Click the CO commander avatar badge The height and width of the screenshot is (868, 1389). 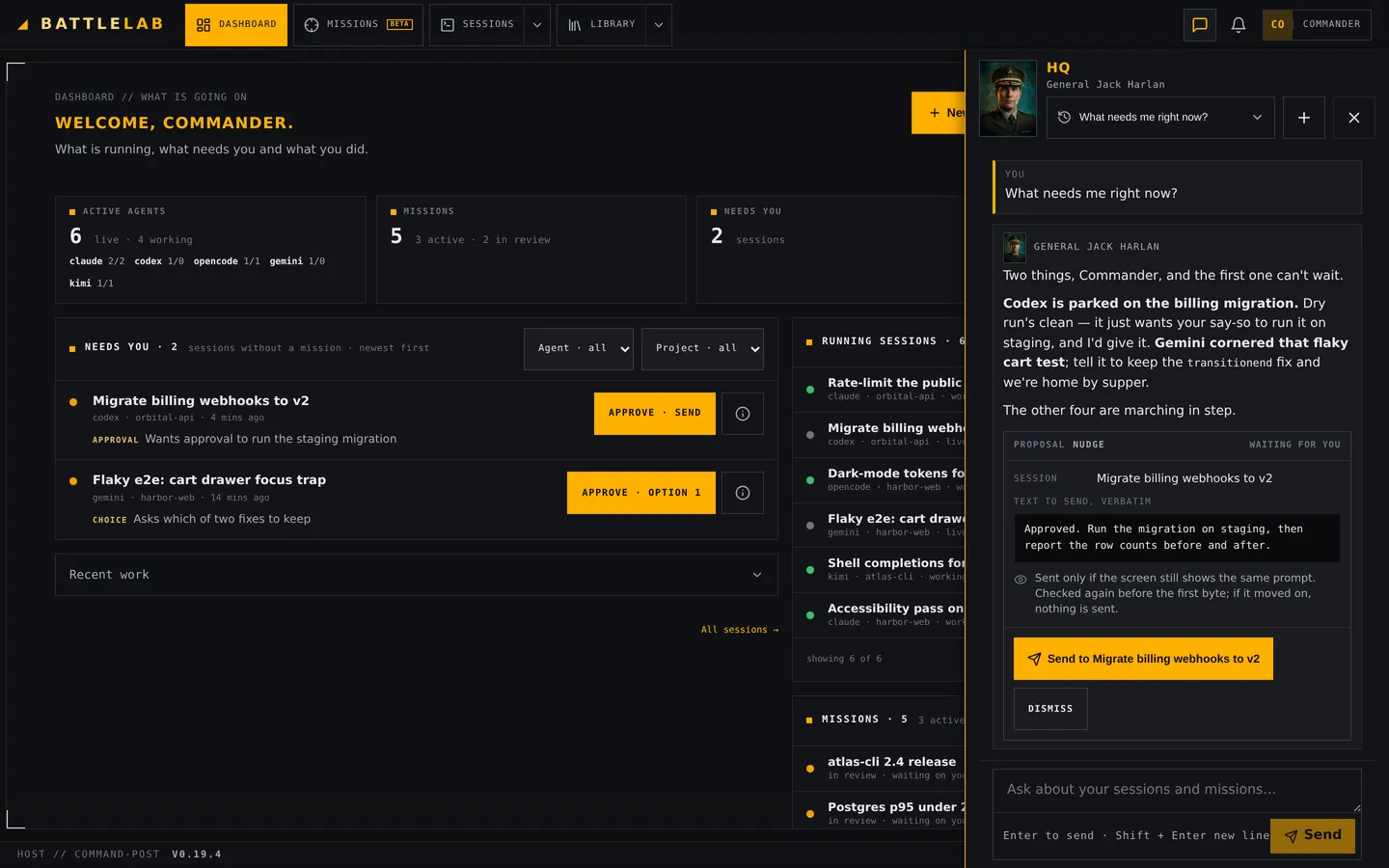pyautogui.click(x=1277, y=25)
